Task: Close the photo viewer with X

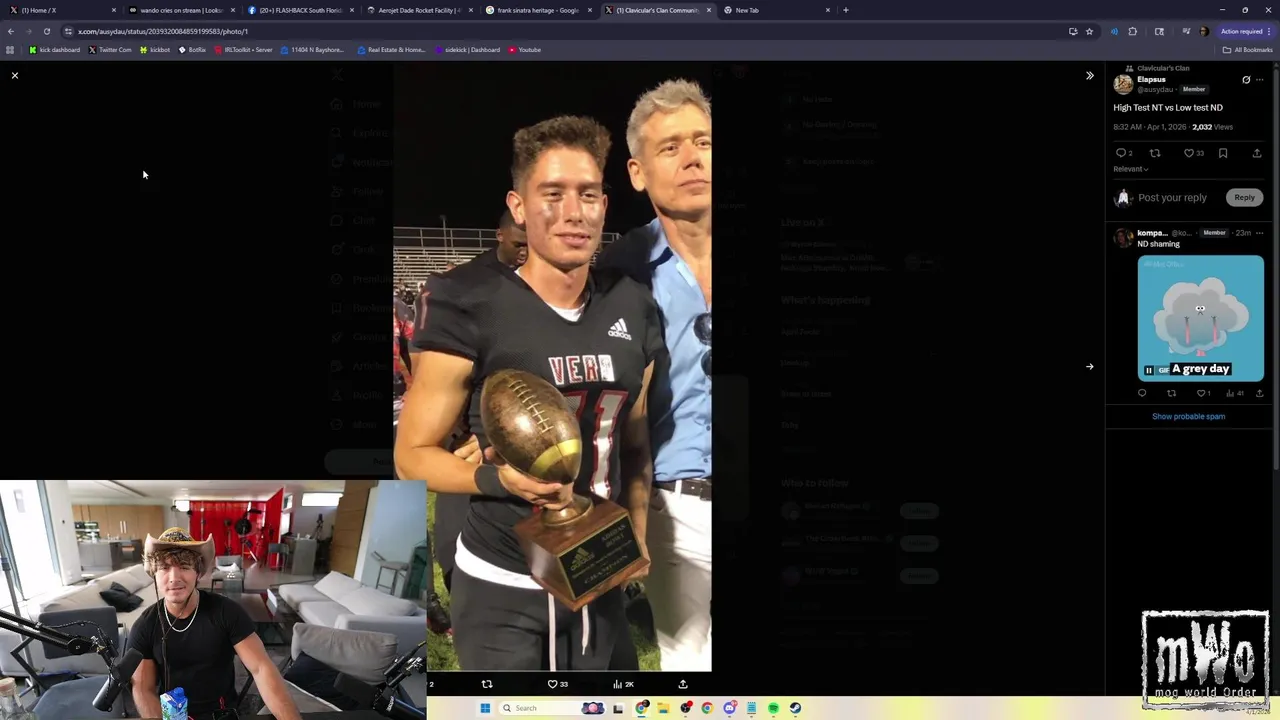Action: point(15,76)
